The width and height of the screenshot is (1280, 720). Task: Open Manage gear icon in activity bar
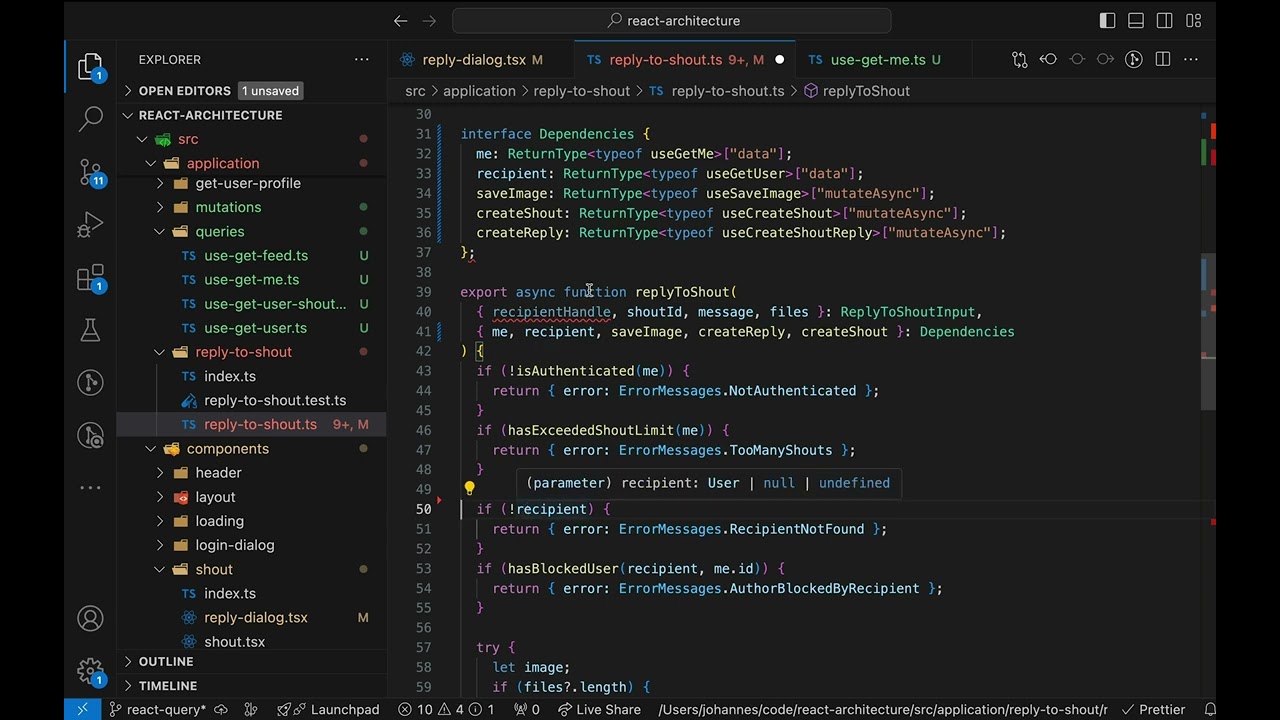click(90, 671)
